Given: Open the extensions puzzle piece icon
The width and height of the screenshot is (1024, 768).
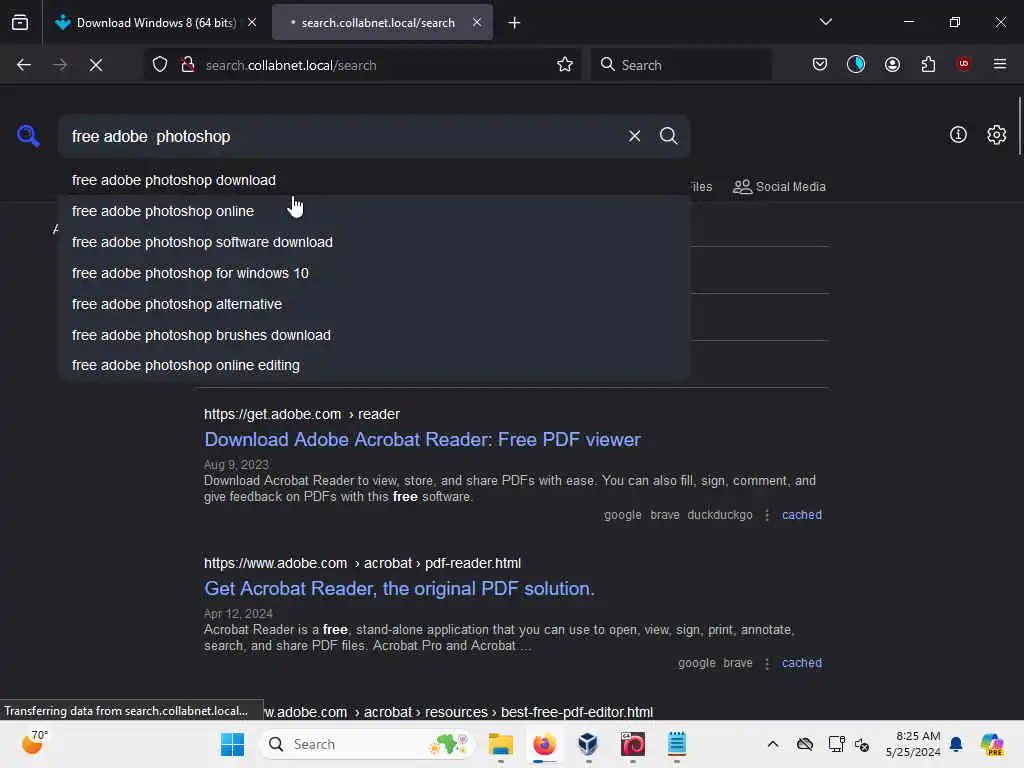Looking at the screenshot, I should 928,64.
